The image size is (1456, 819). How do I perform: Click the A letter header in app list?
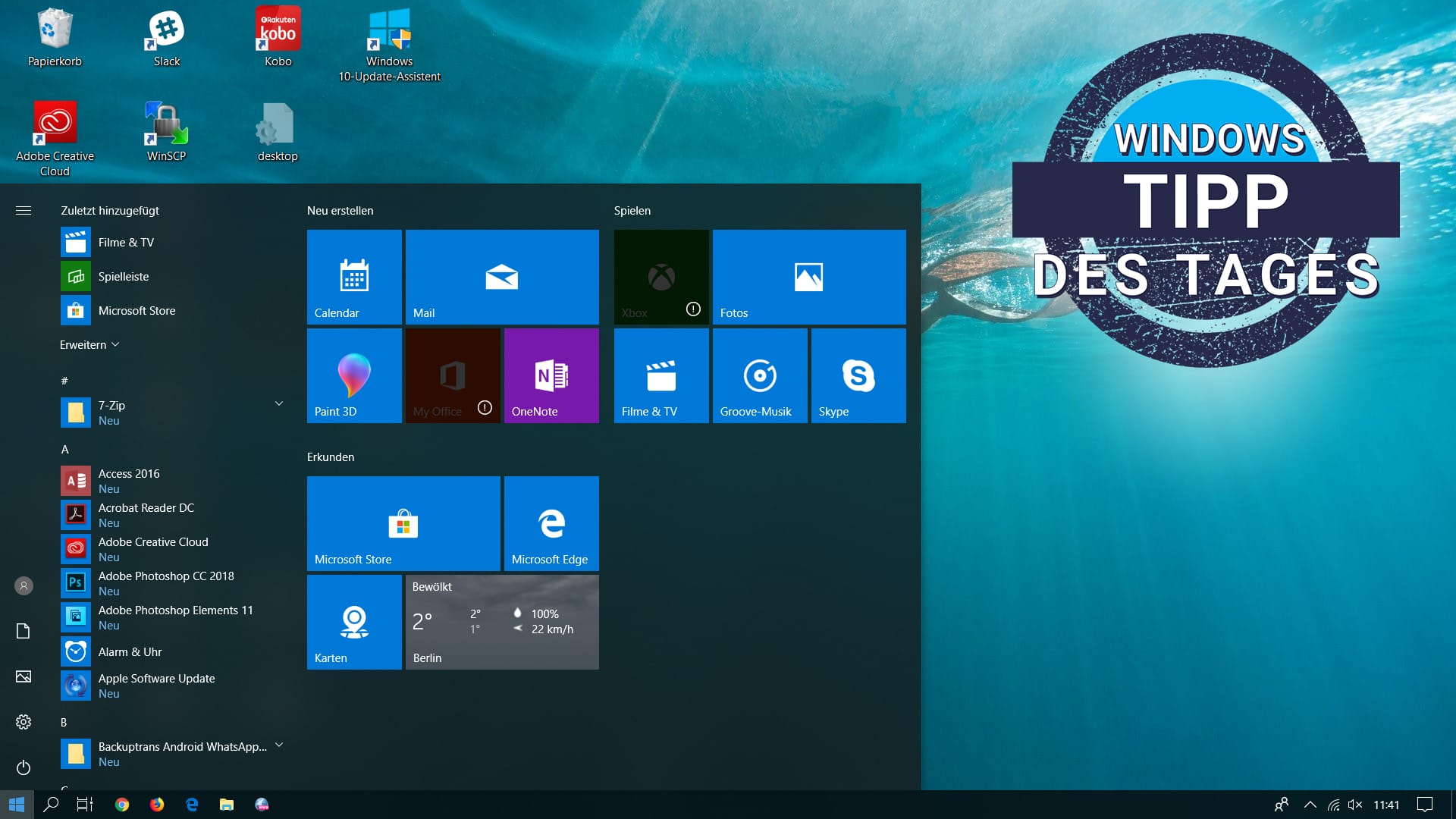point(64,450)
